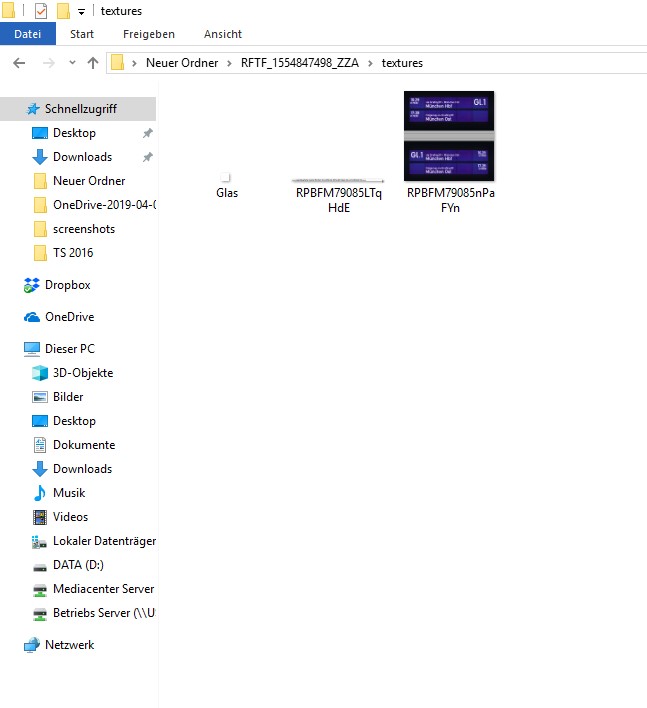Expand chevron before Neuer Ordner breadcrumb
The image size is (647, 708).
click(x=134, y=63)
